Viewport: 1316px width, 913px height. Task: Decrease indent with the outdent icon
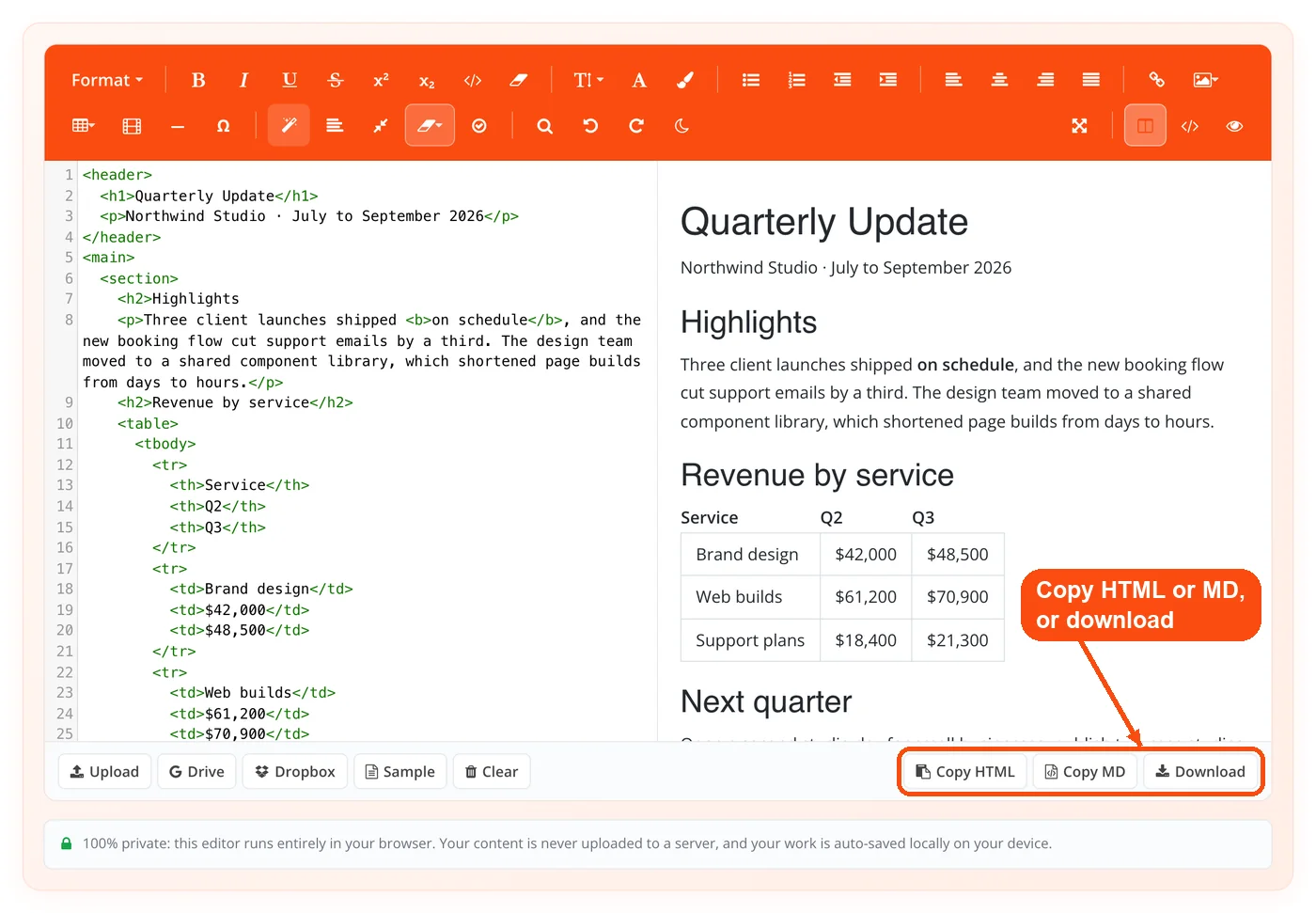[842, 80]
